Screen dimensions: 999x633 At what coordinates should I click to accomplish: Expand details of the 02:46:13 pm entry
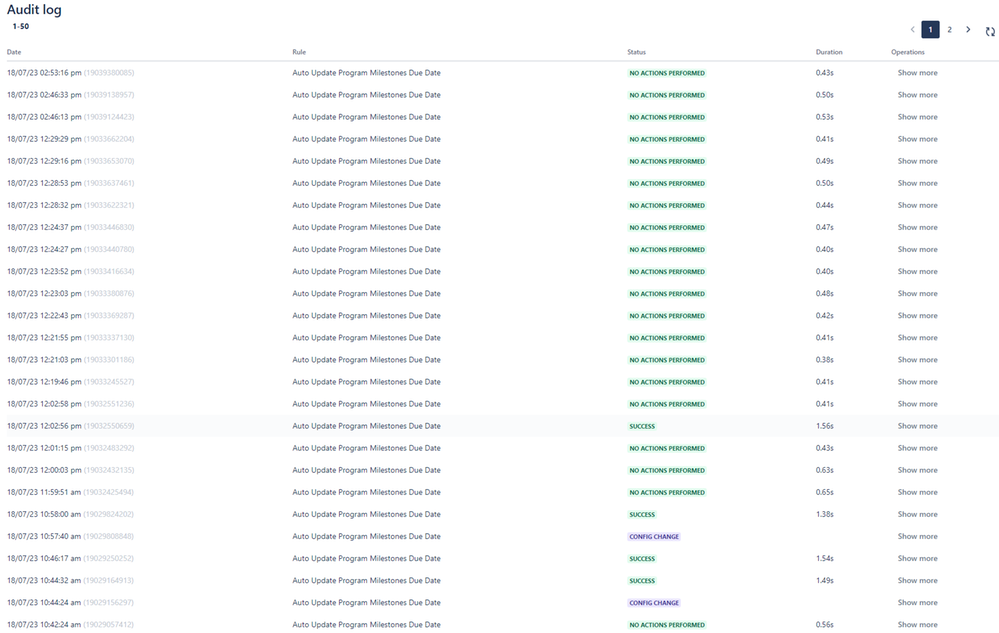[917, 117]
